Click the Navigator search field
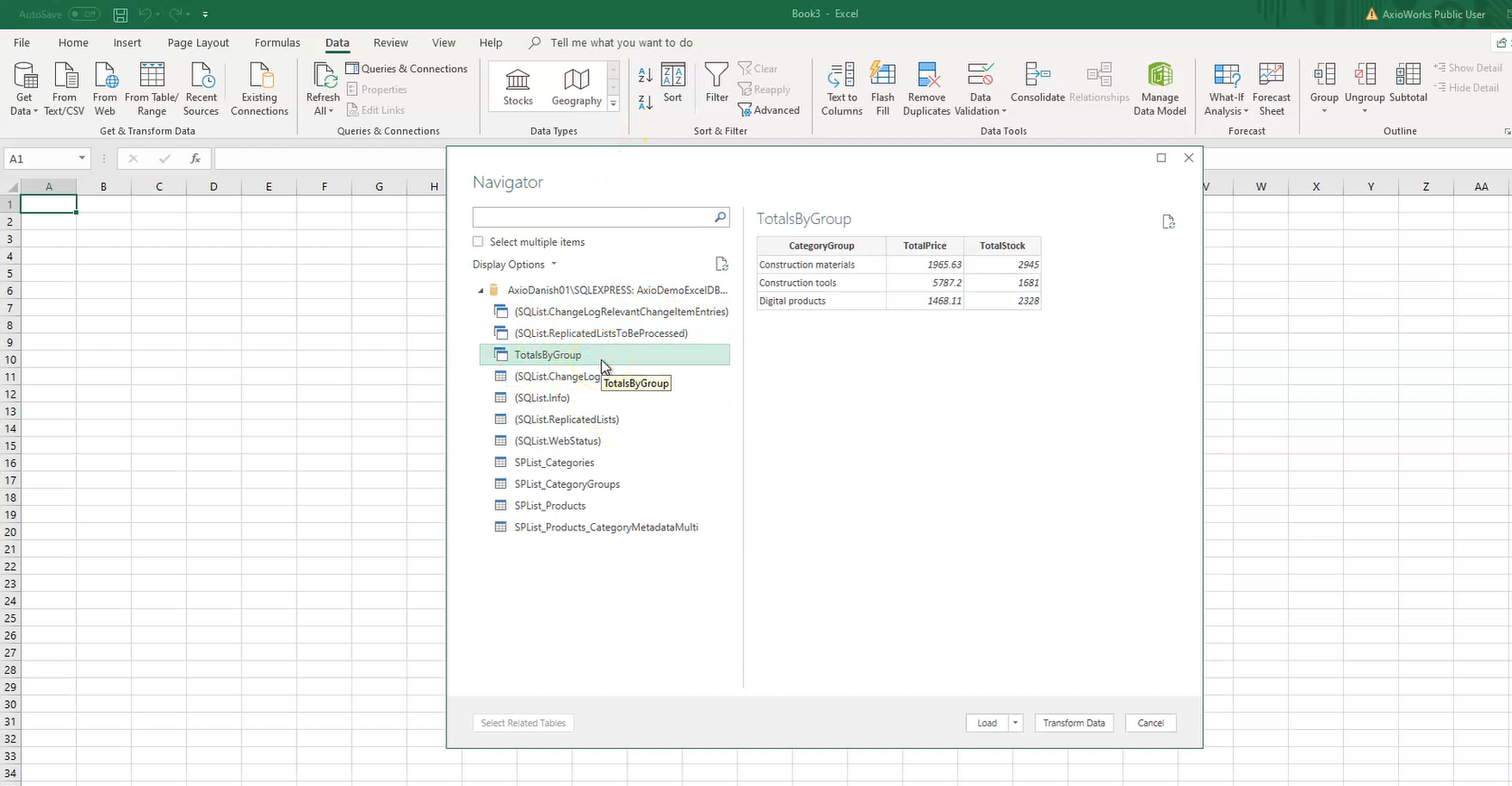1512x786 pixels. (593, 218)
